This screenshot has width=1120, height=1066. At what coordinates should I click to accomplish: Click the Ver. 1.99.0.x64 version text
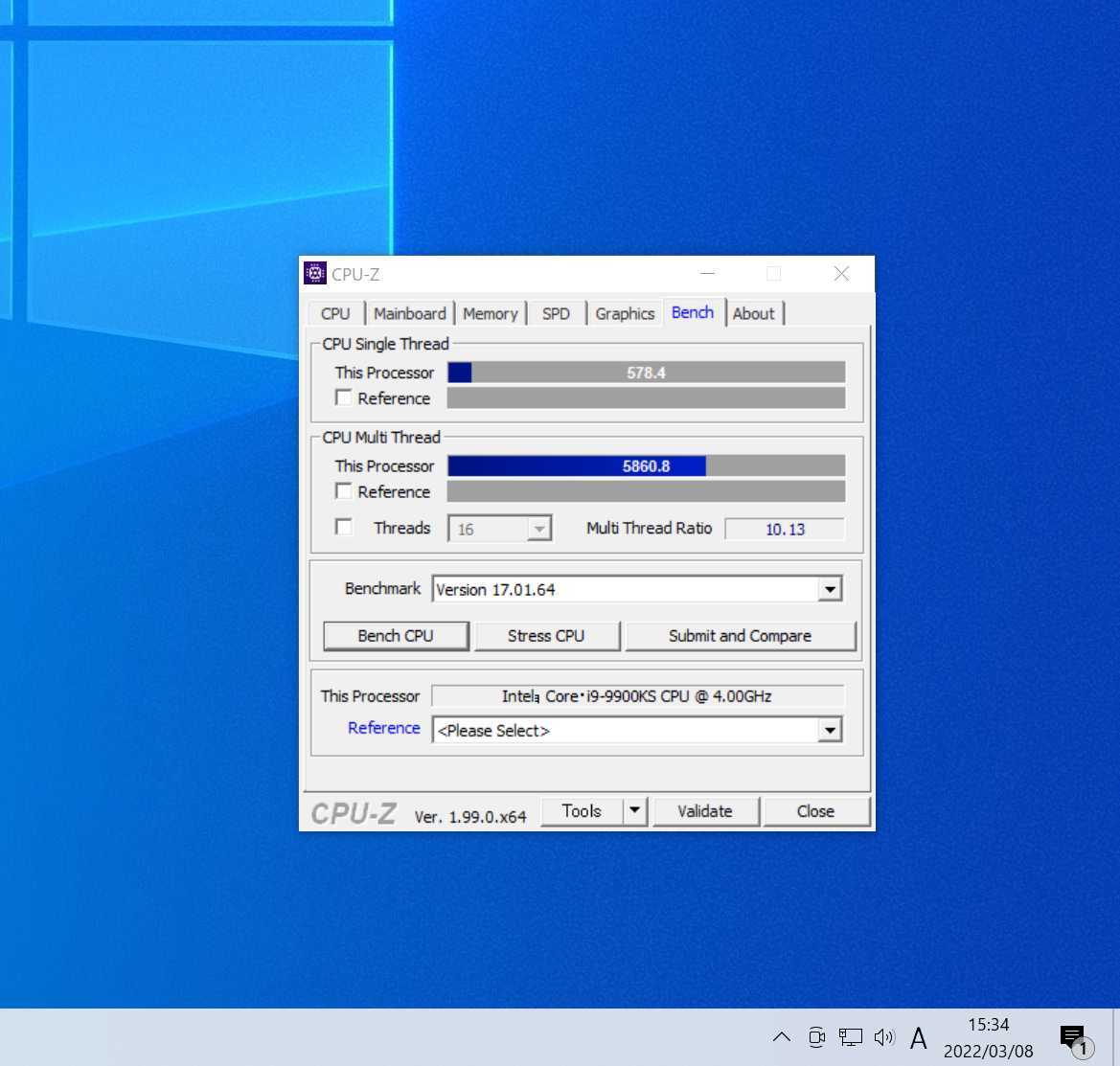pos(470,816)
